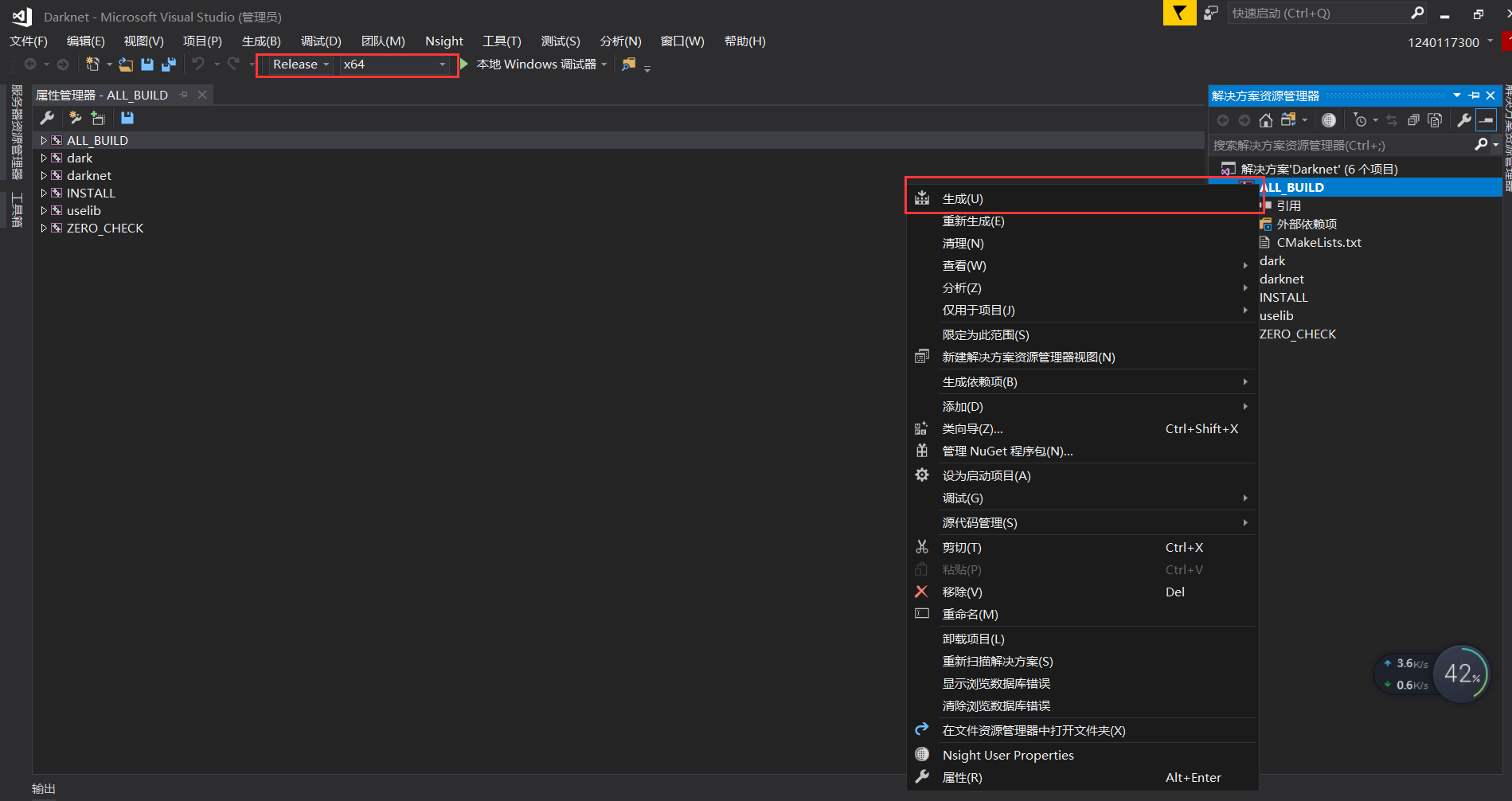Toggle Preview Selected Items button in Solution Explorer
This screenshot has width=1512, height=801.
tap(1487, 120)
